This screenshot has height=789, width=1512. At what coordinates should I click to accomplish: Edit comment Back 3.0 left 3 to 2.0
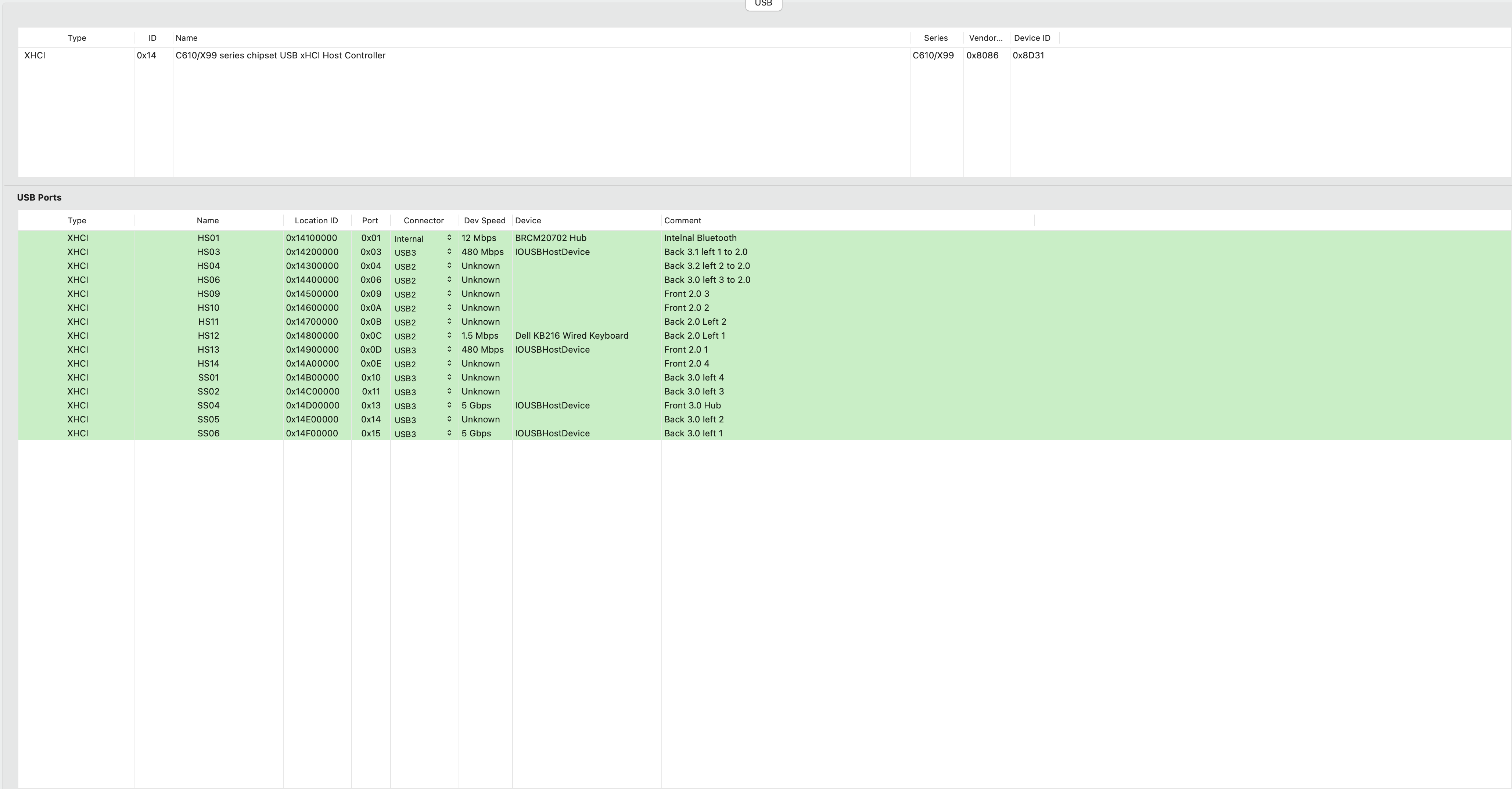pos(707,280)
